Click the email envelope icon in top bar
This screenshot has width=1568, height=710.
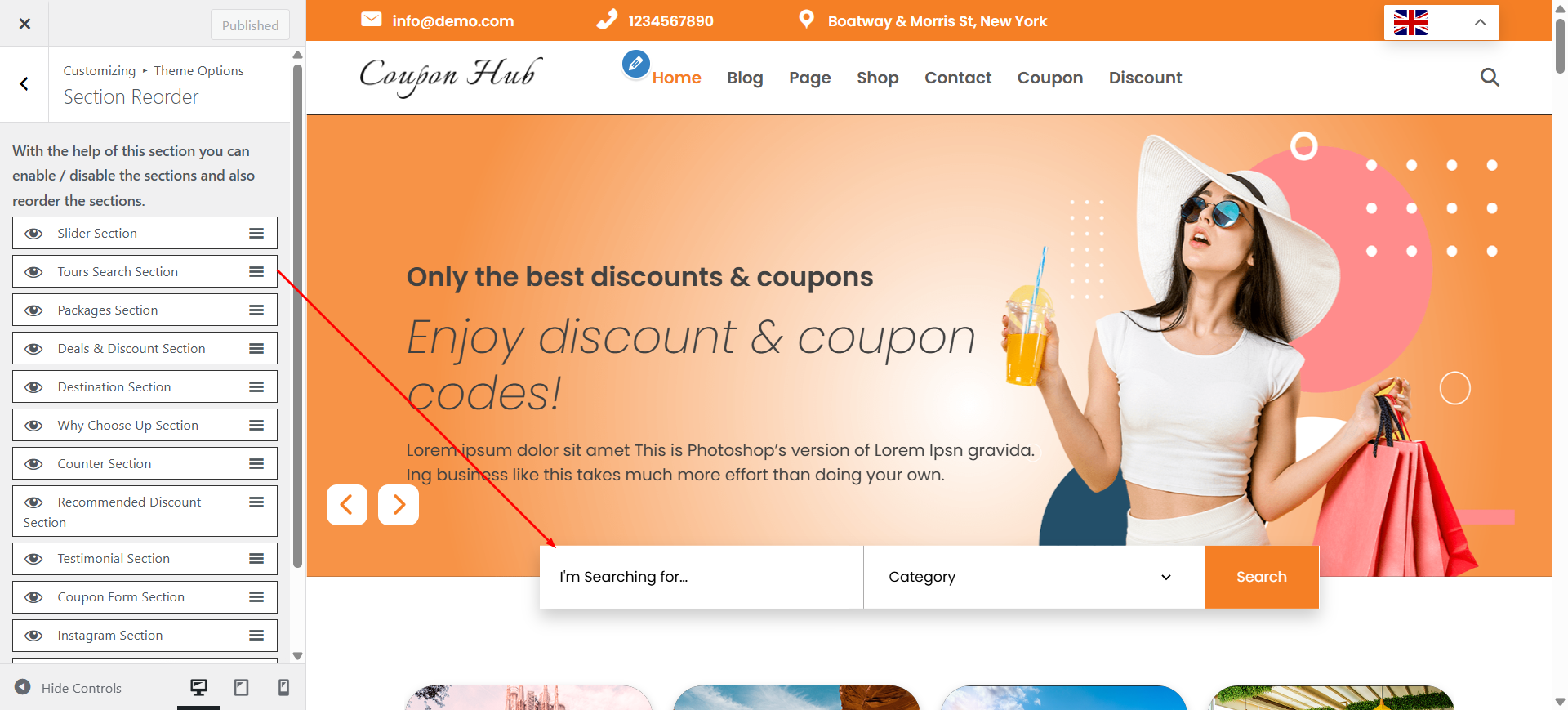tap(372, 20)
